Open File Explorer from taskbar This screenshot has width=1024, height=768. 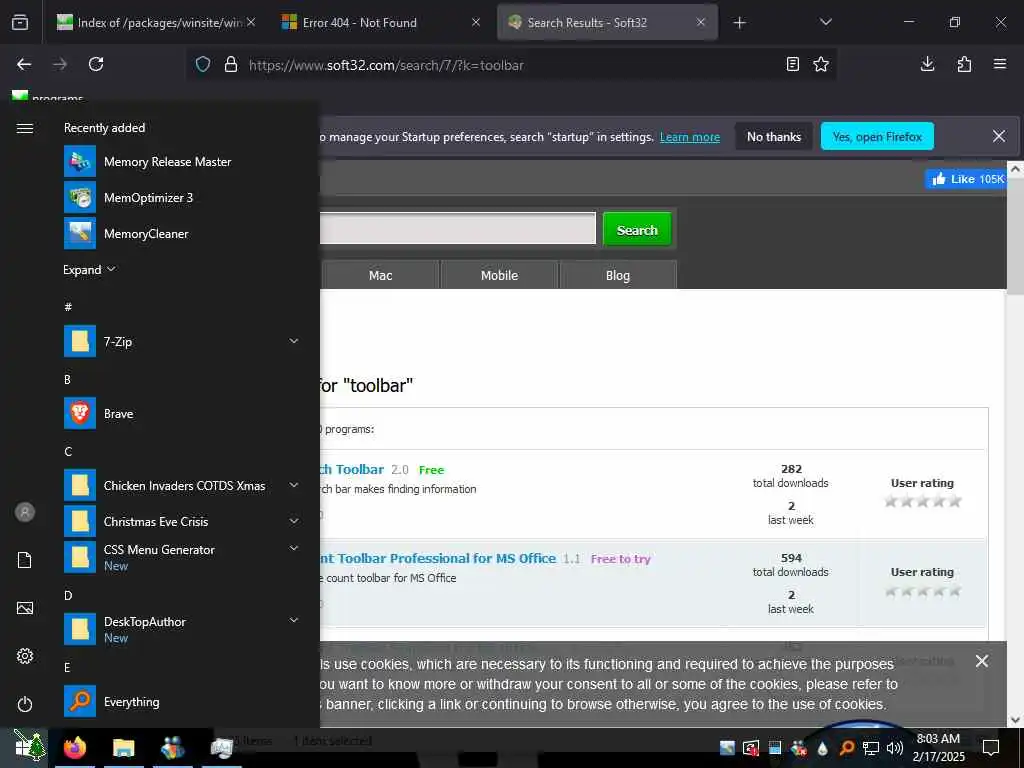pos(123,747)
